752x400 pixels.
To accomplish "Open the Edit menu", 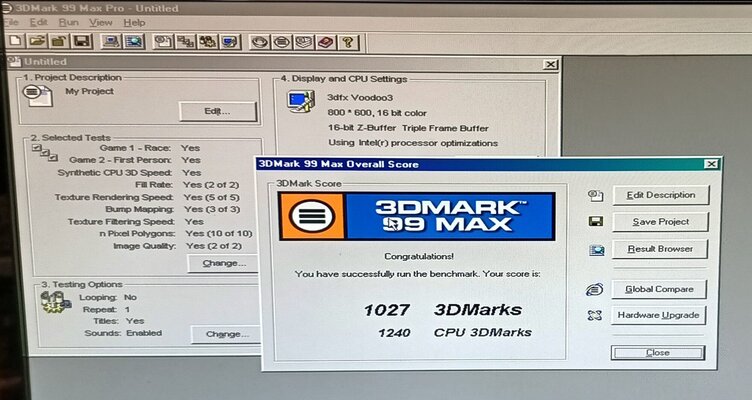I will (x=38, y=22).
